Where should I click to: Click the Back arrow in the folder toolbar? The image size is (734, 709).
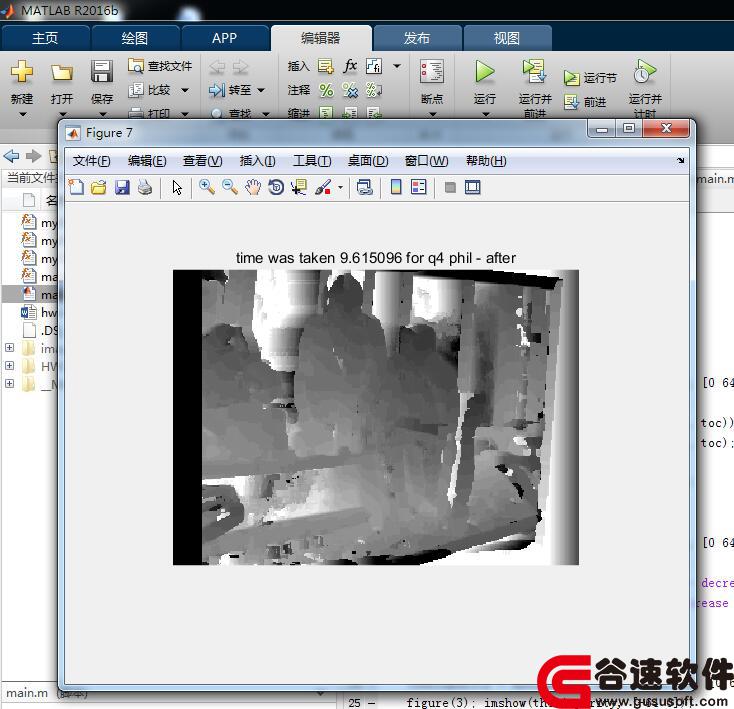(11, 155)
